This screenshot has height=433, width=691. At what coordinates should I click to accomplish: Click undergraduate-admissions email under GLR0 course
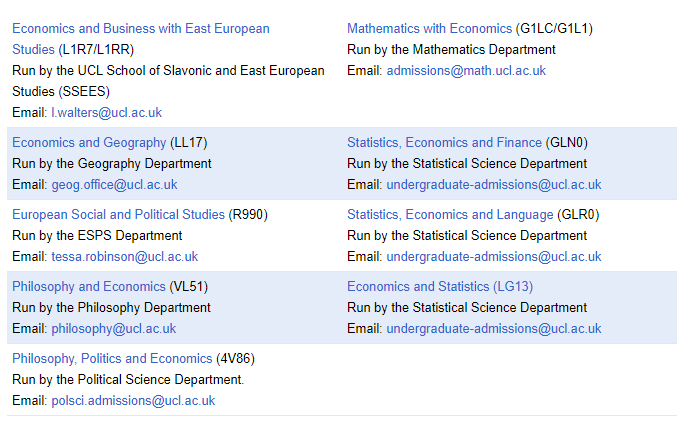point(494,257)
